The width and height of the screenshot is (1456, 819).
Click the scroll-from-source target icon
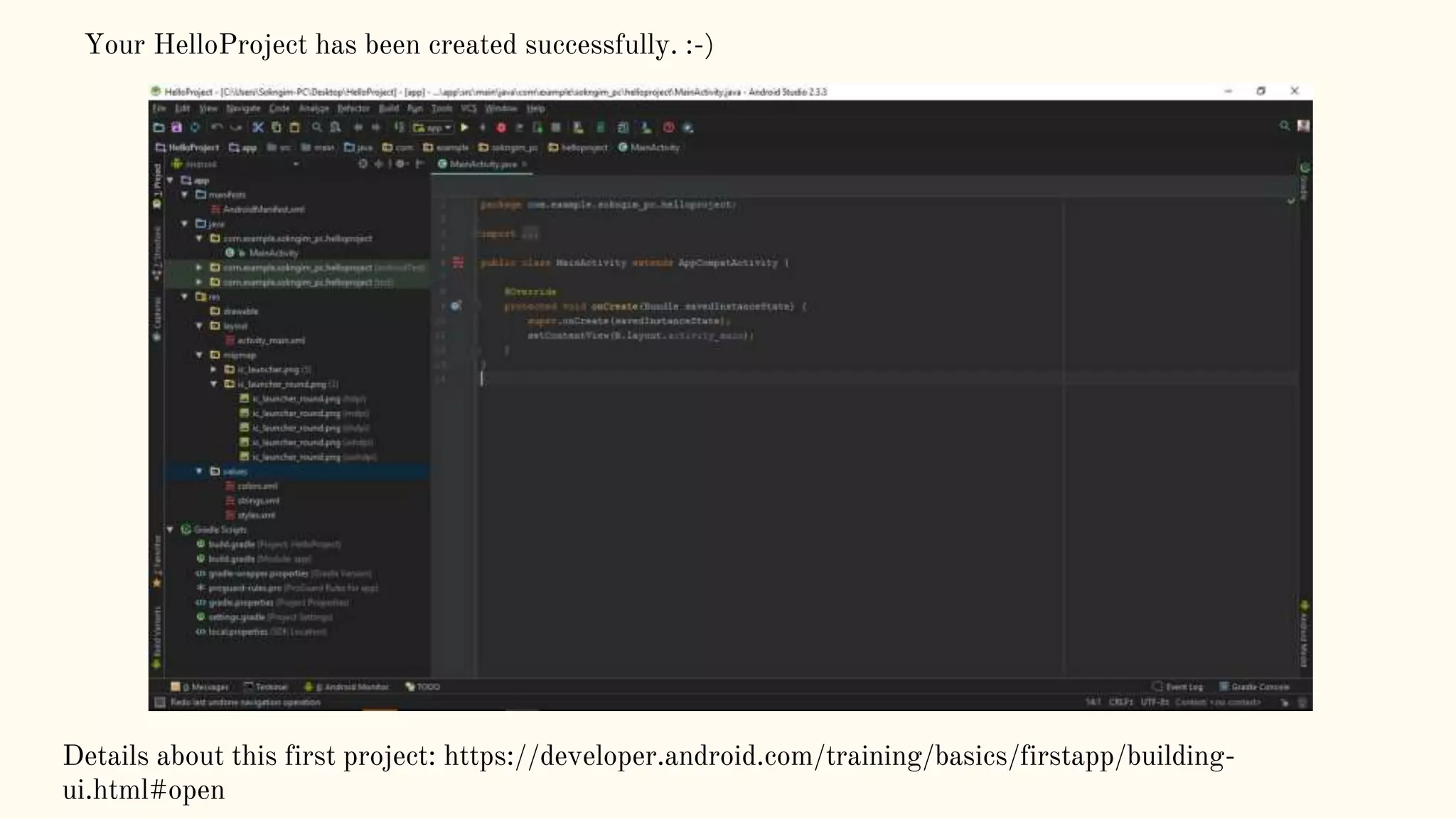pos(363,164)
